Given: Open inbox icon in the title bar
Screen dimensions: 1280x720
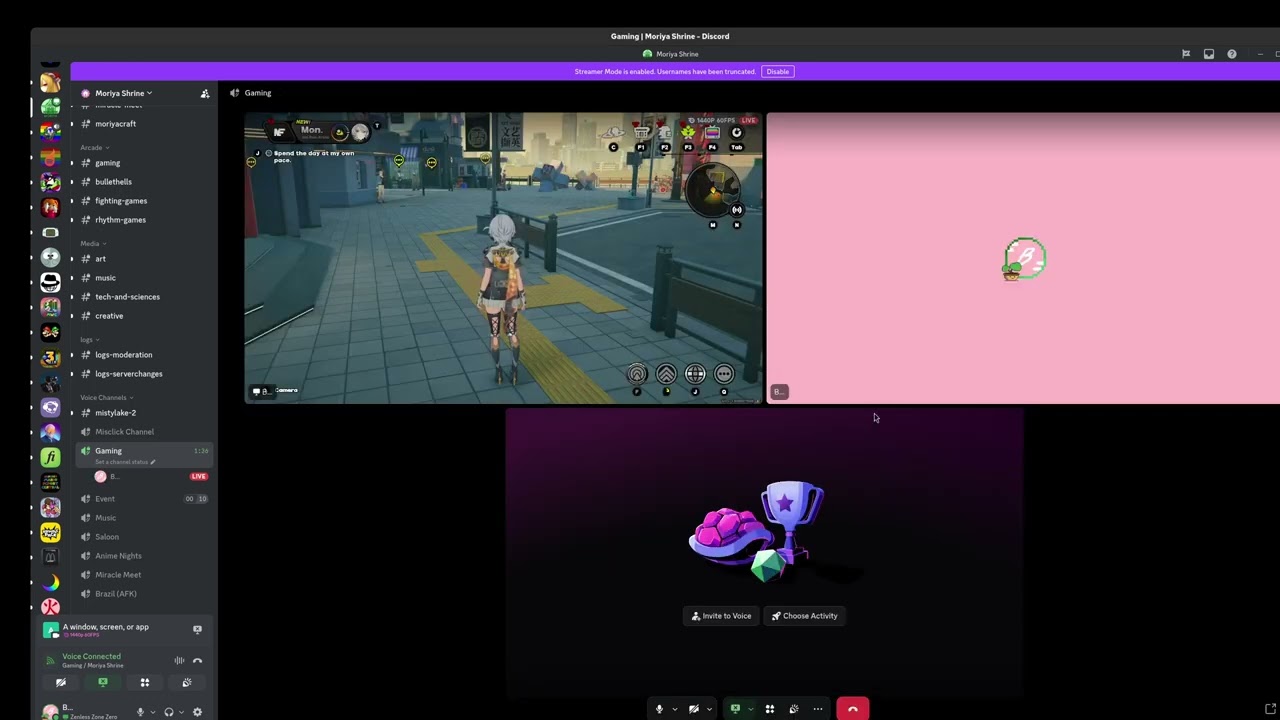Looking at the screenshot, I should click(x=1208, y=54).
